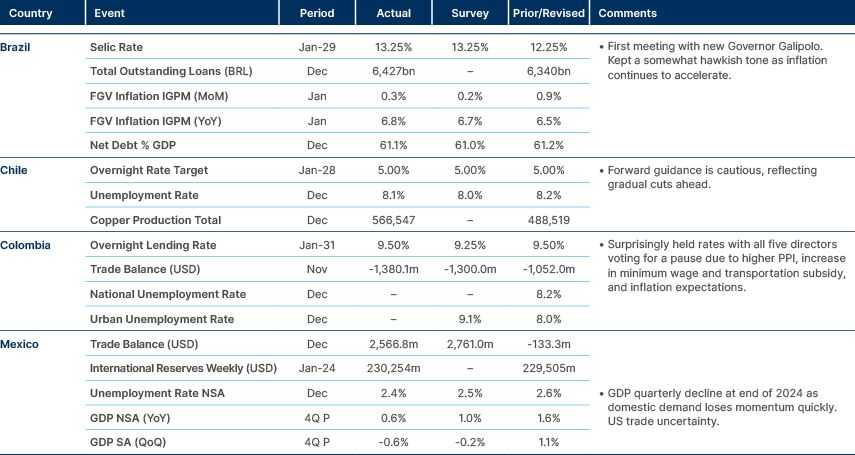Click the Country column header
The height and width of the screenshot is (455, 855).
tap(30, 14)
